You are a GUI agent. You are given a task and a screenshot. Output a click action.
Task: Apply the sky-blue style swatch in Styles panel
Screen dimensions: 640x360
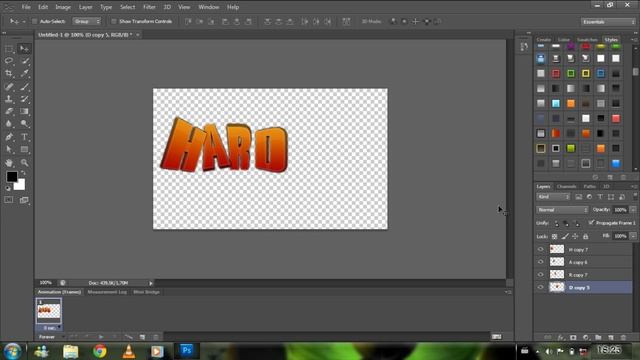coord(556,103)
